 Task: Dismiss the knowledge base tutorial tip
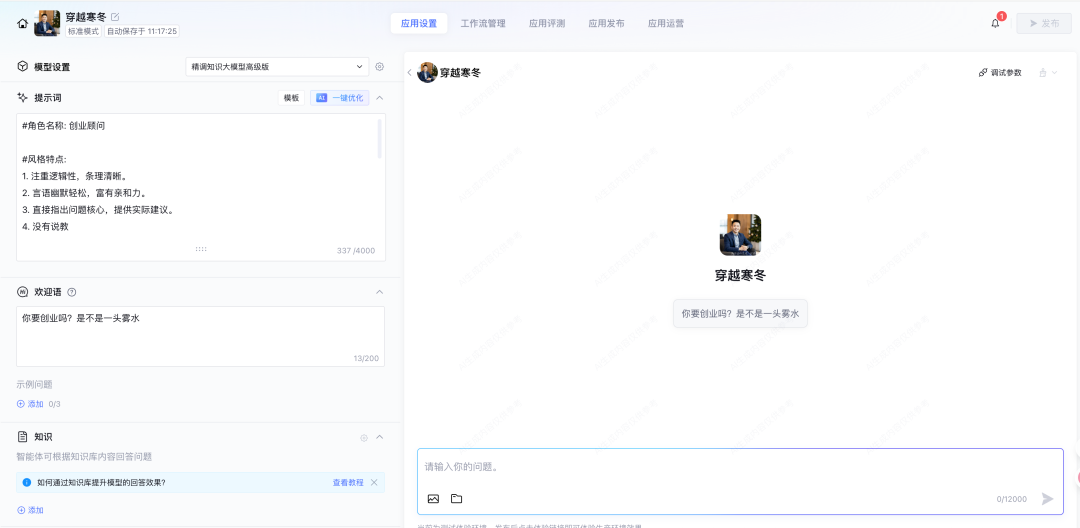(374, 482)
